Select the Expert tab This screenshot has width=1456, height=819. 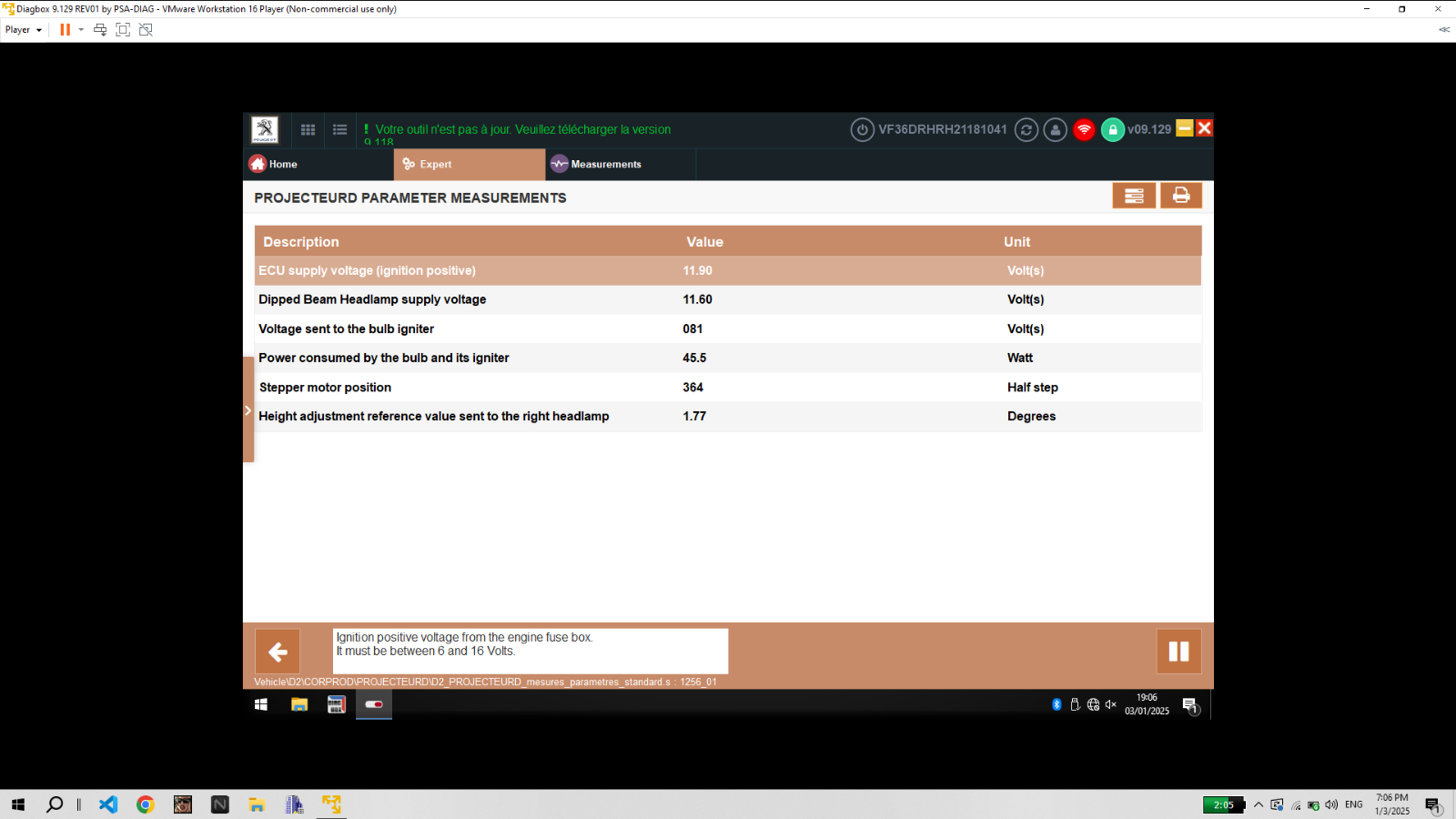[470, 165]
